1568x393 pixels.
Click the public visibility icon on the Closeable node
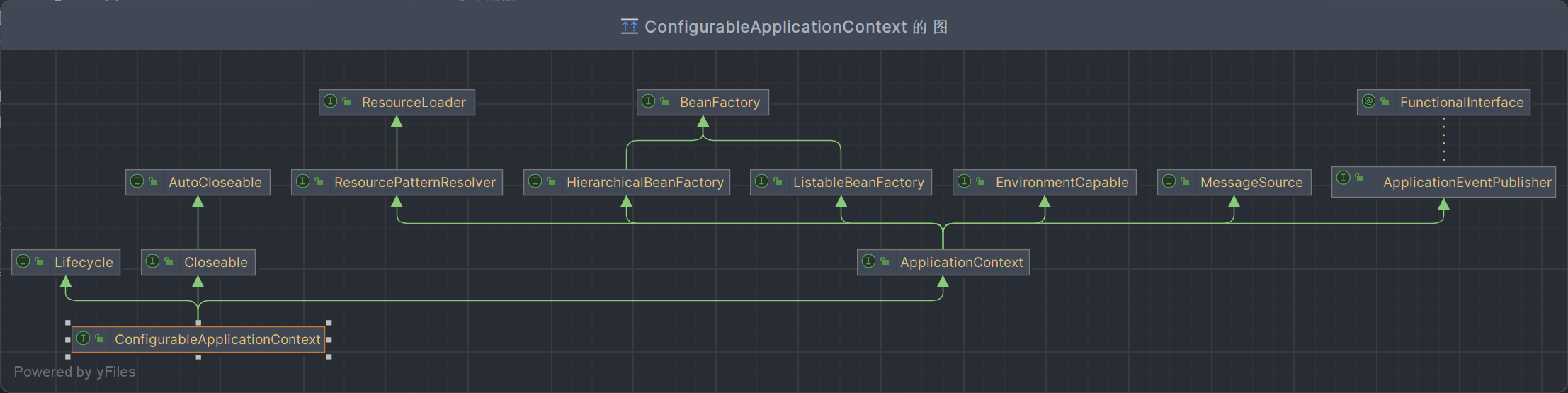pos(169,261)
